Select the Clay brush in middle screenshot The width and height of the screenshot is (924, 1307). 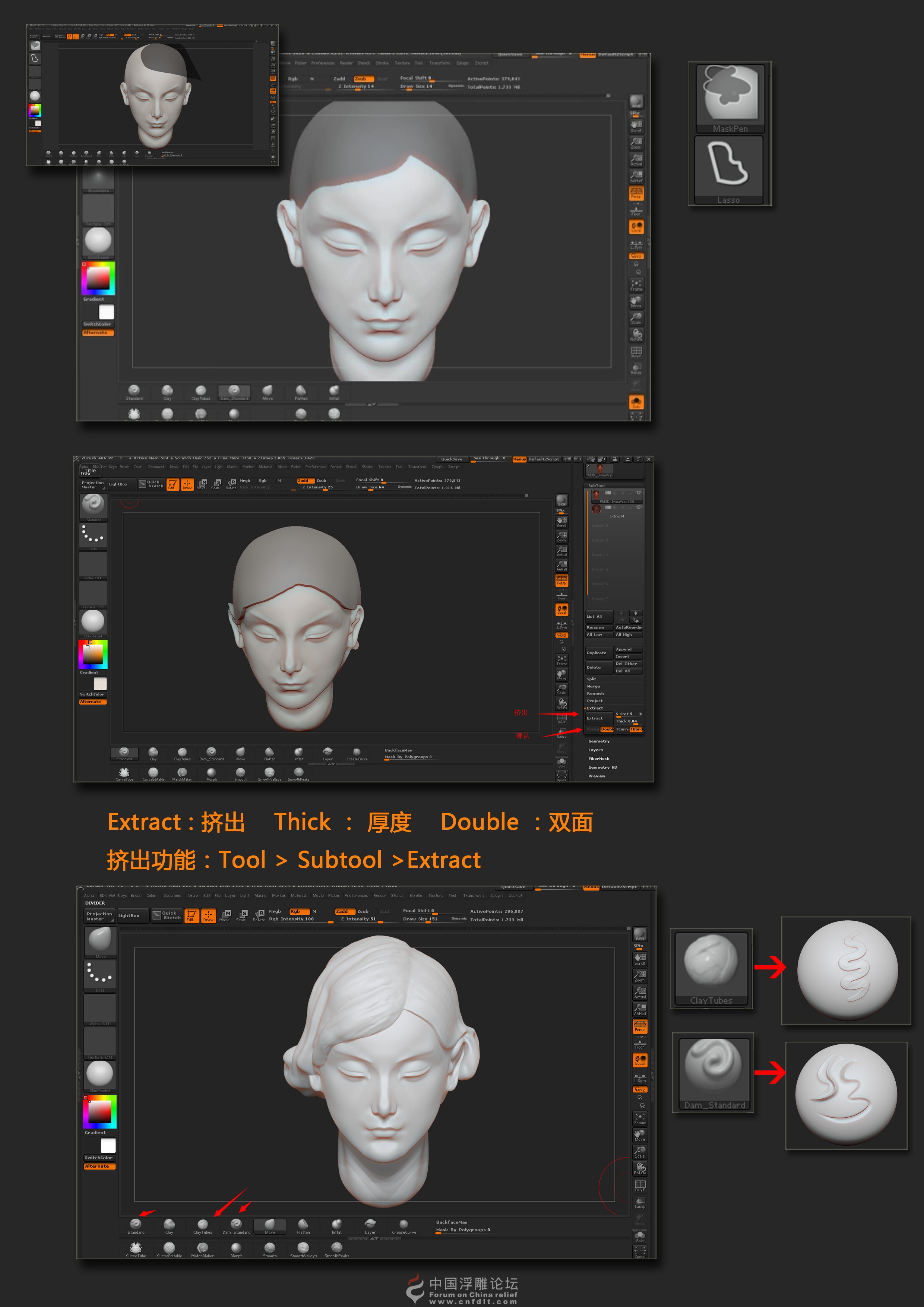point(153,754)
